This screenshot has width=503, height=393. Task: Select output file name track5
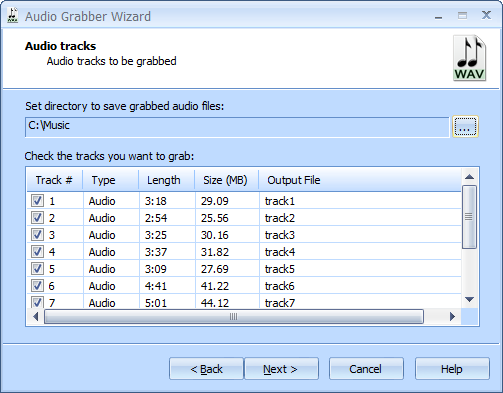(280, 269)
